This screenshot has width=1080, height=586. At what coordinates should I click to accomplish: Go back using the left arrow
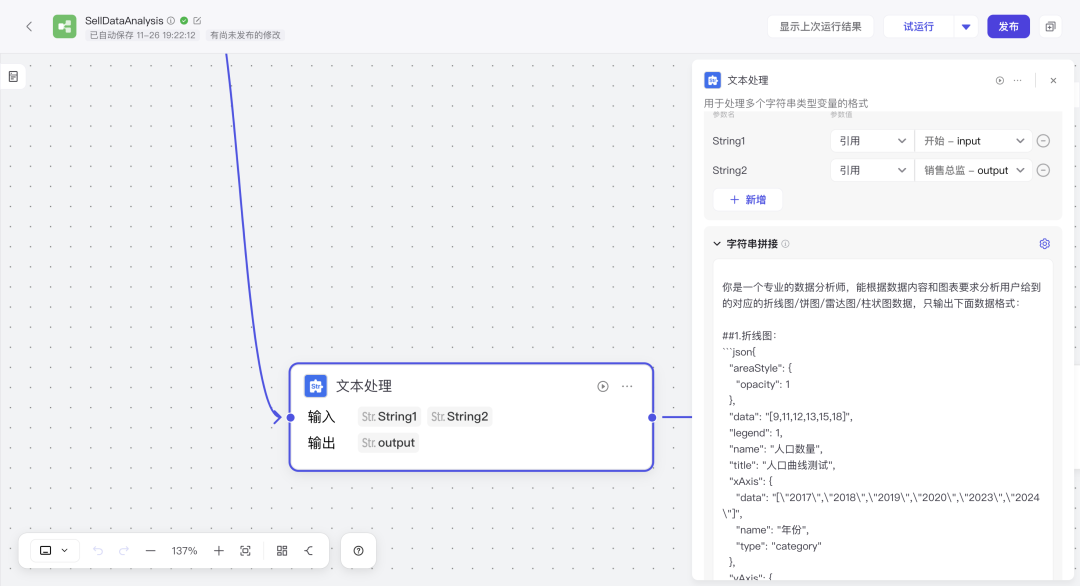29,27
